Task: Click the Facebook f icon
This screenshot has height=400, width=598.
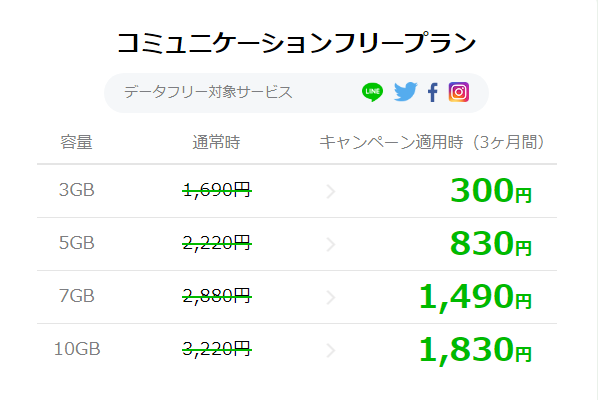Action: point(432,92)
